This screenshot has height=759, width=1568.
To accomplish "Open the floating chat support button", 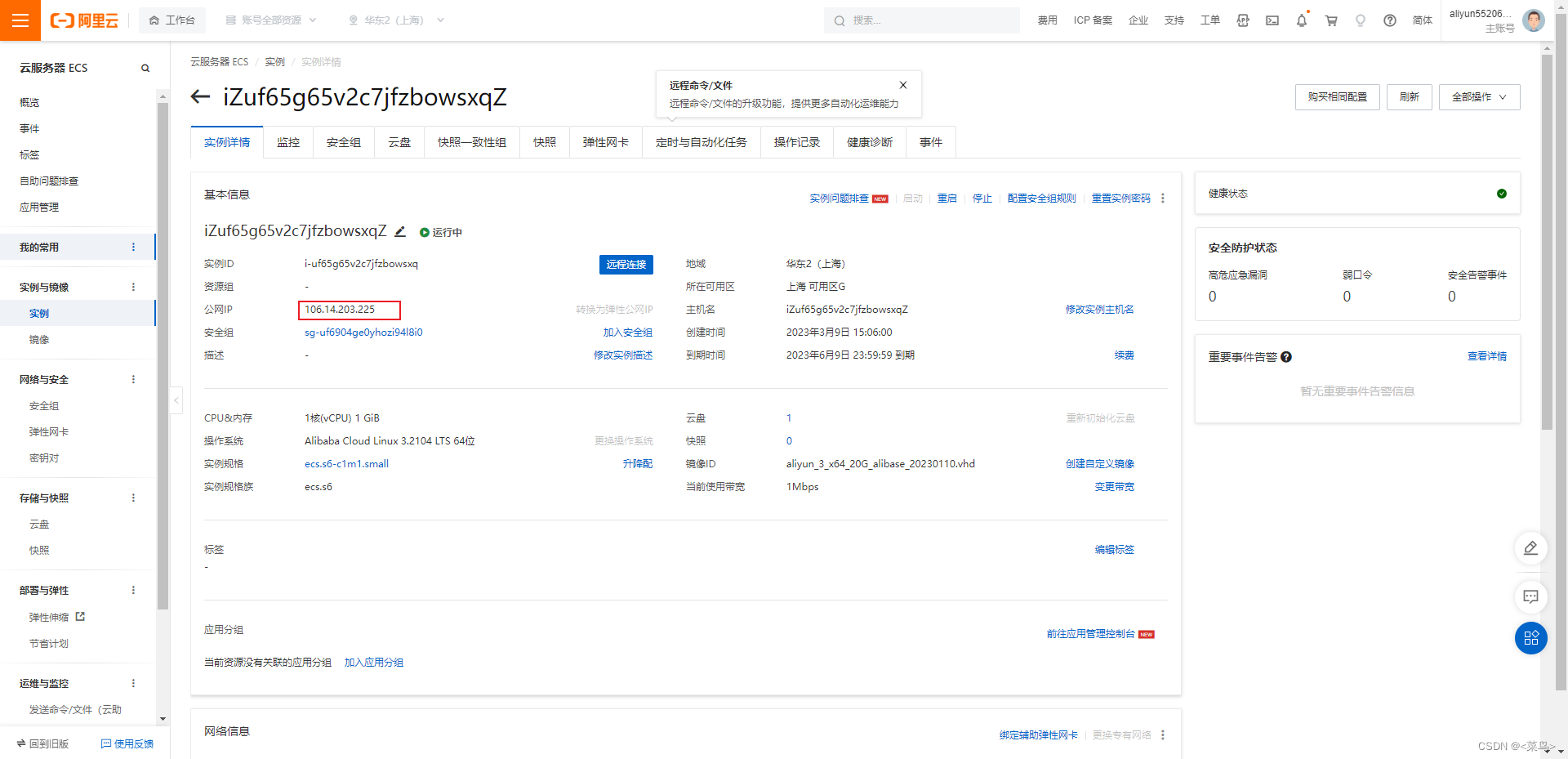I will 1531,596.
